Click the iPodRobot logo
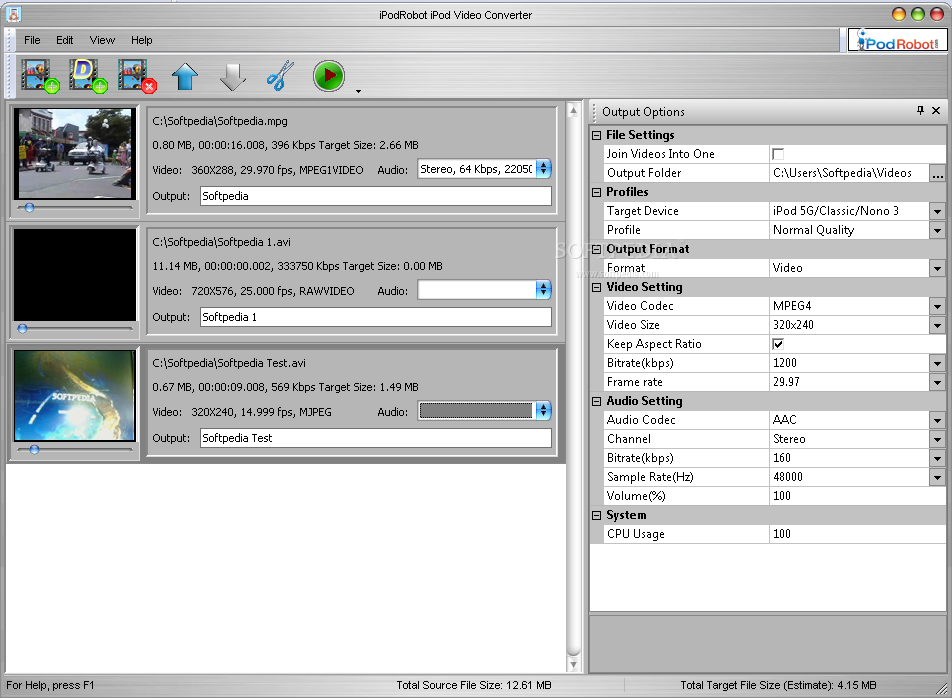The image size is (952, 698). pos(897,40)
